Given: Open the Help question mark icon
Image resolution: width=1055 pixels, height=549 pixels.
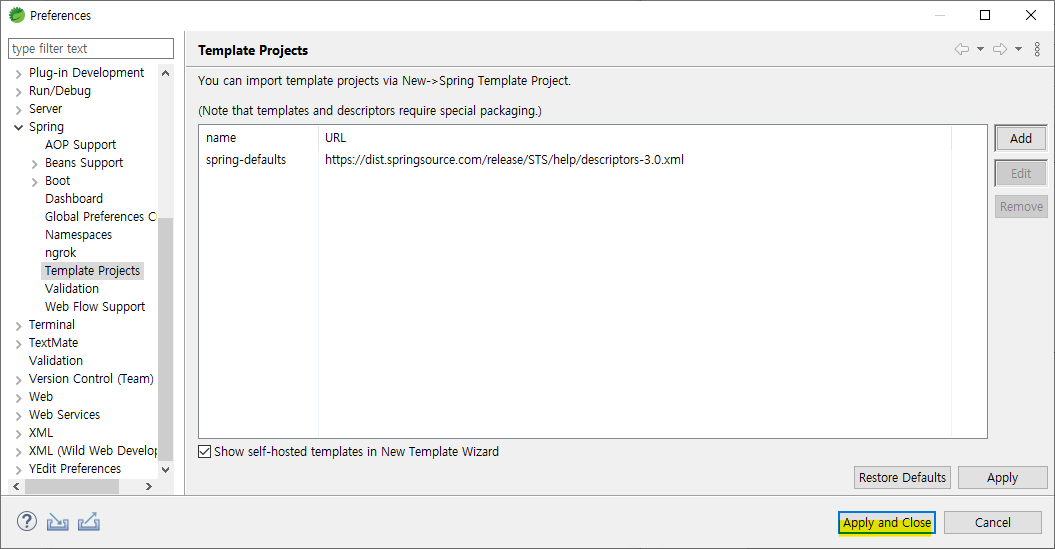Looking at the screenshot, I should click(x=27, y=521).
